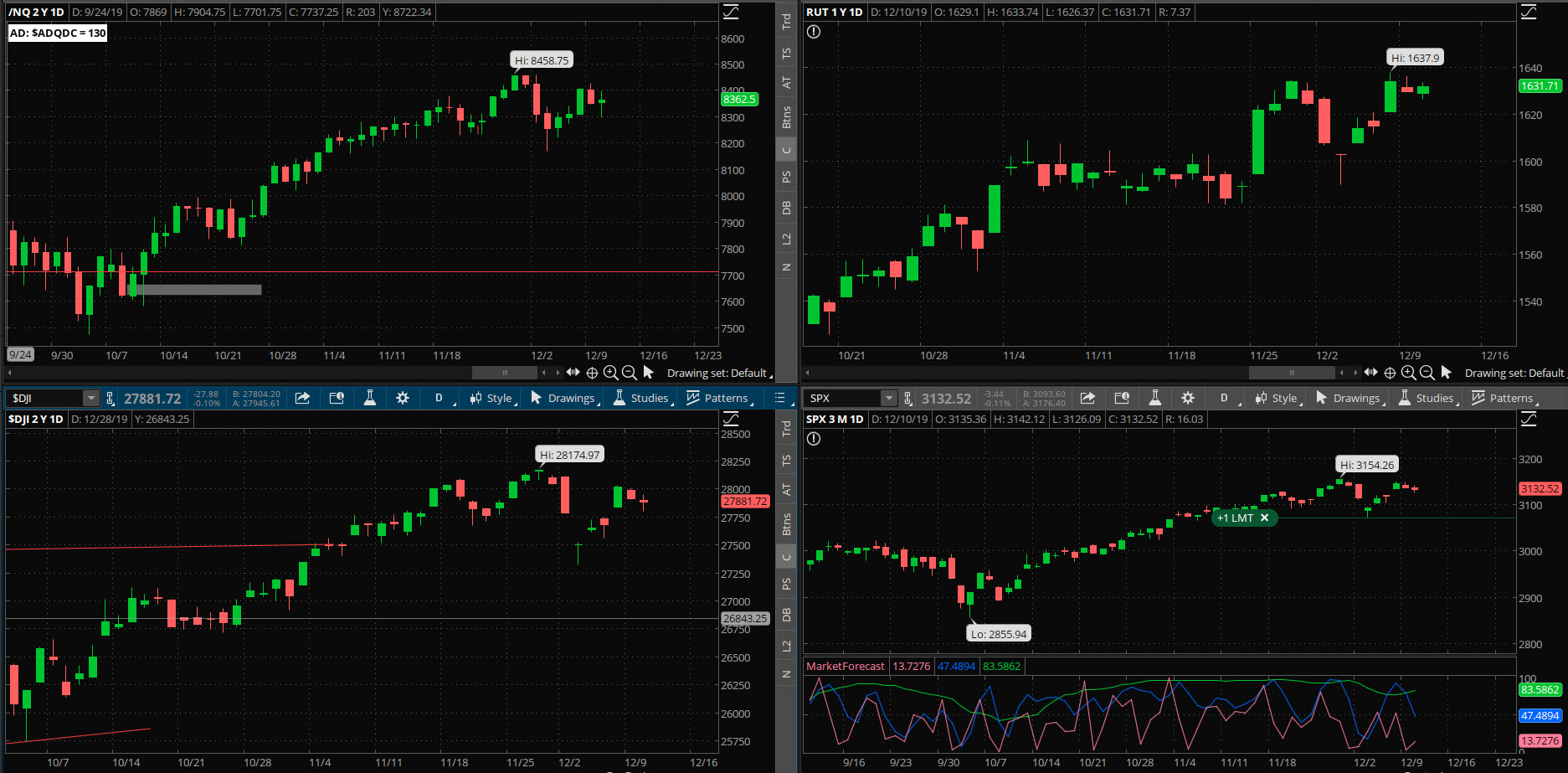This screenshot has width=1568, height=773.
Task: Select crosshair pan tool below /NQ chart
Action: click(592, 373)
